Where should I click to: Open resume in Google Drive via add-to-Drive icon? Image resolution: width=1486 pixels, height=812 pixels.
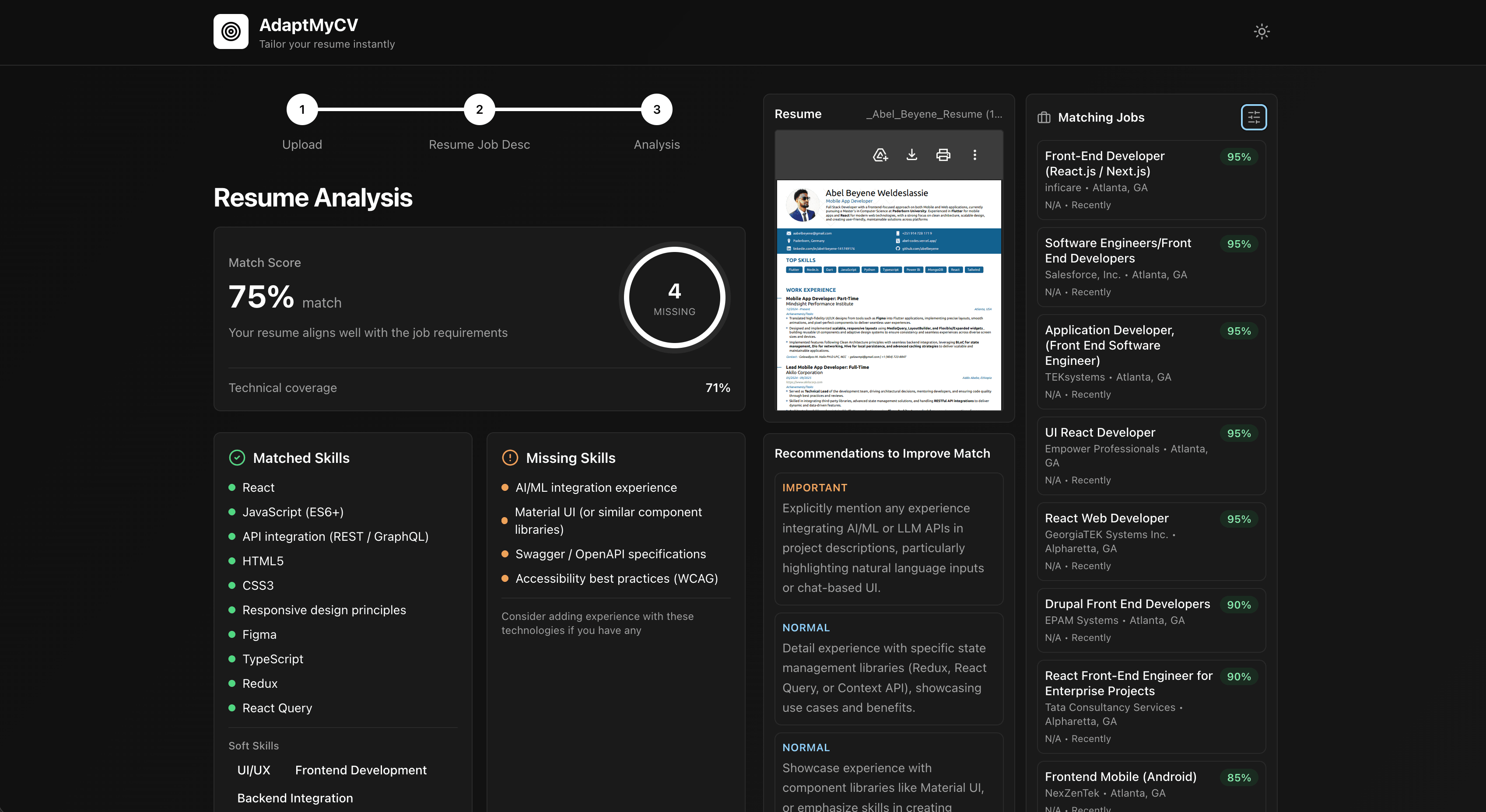tap(880, 154)
